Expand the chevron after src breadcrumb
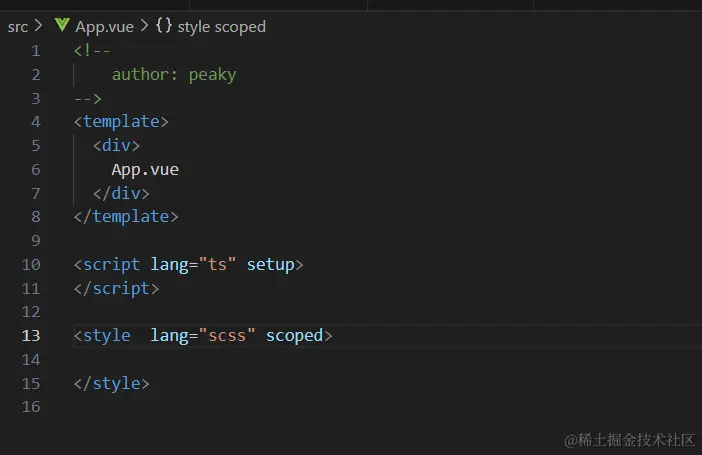Viewport: 702px width, 455px height. tap(38, 26)
